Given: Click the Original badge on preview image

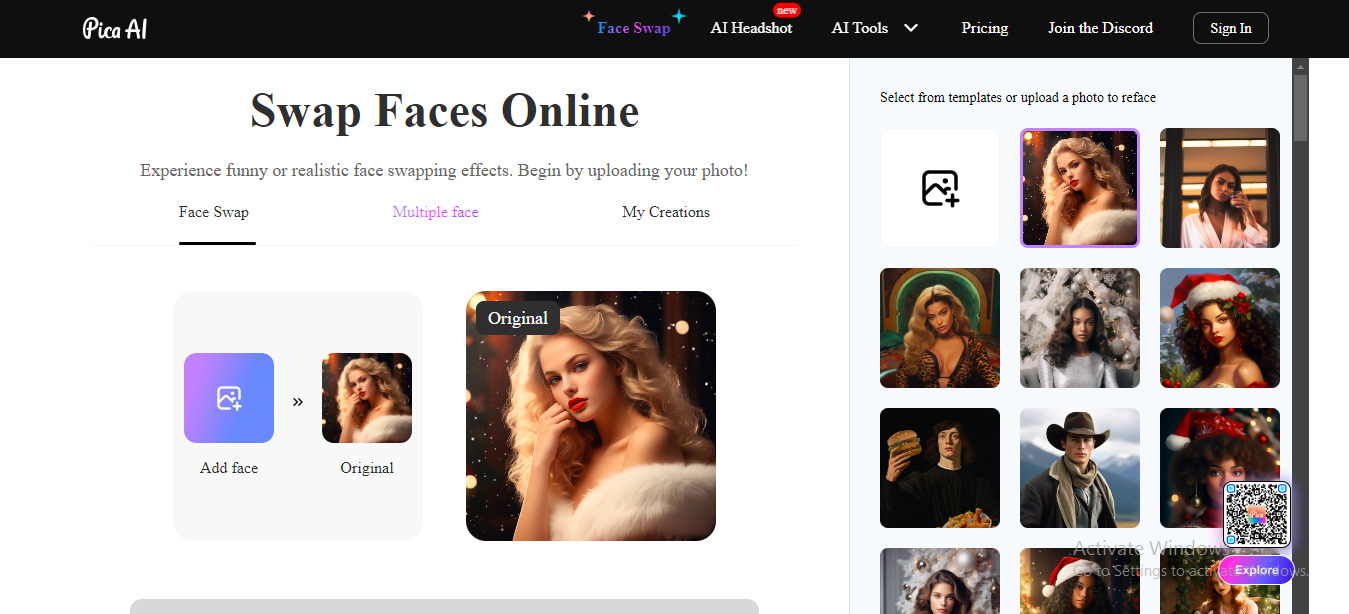Looking at the screenshot, I should coord(518,318).
